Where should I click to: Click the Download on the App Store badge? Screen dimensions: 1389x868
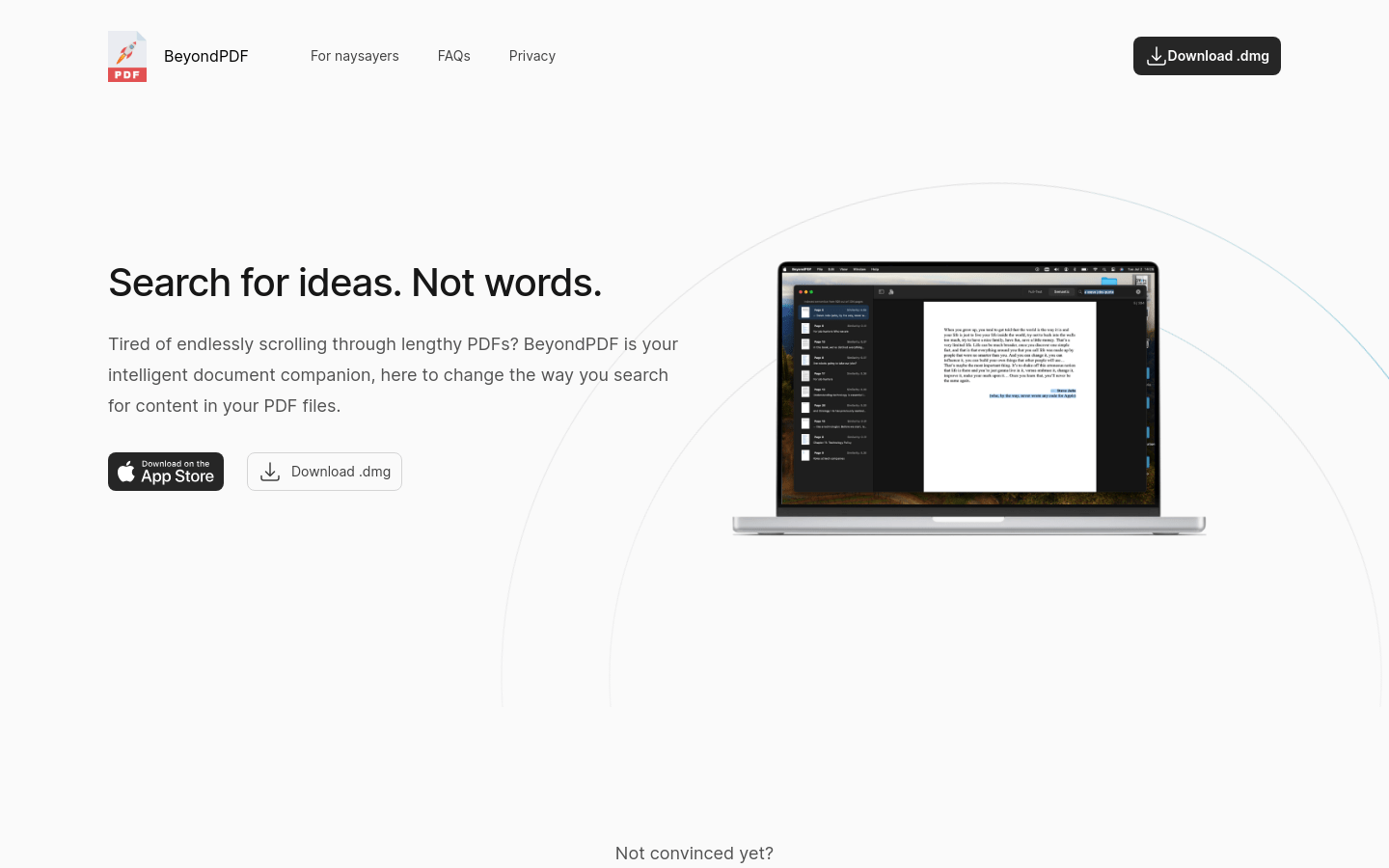tap(166, 472)
